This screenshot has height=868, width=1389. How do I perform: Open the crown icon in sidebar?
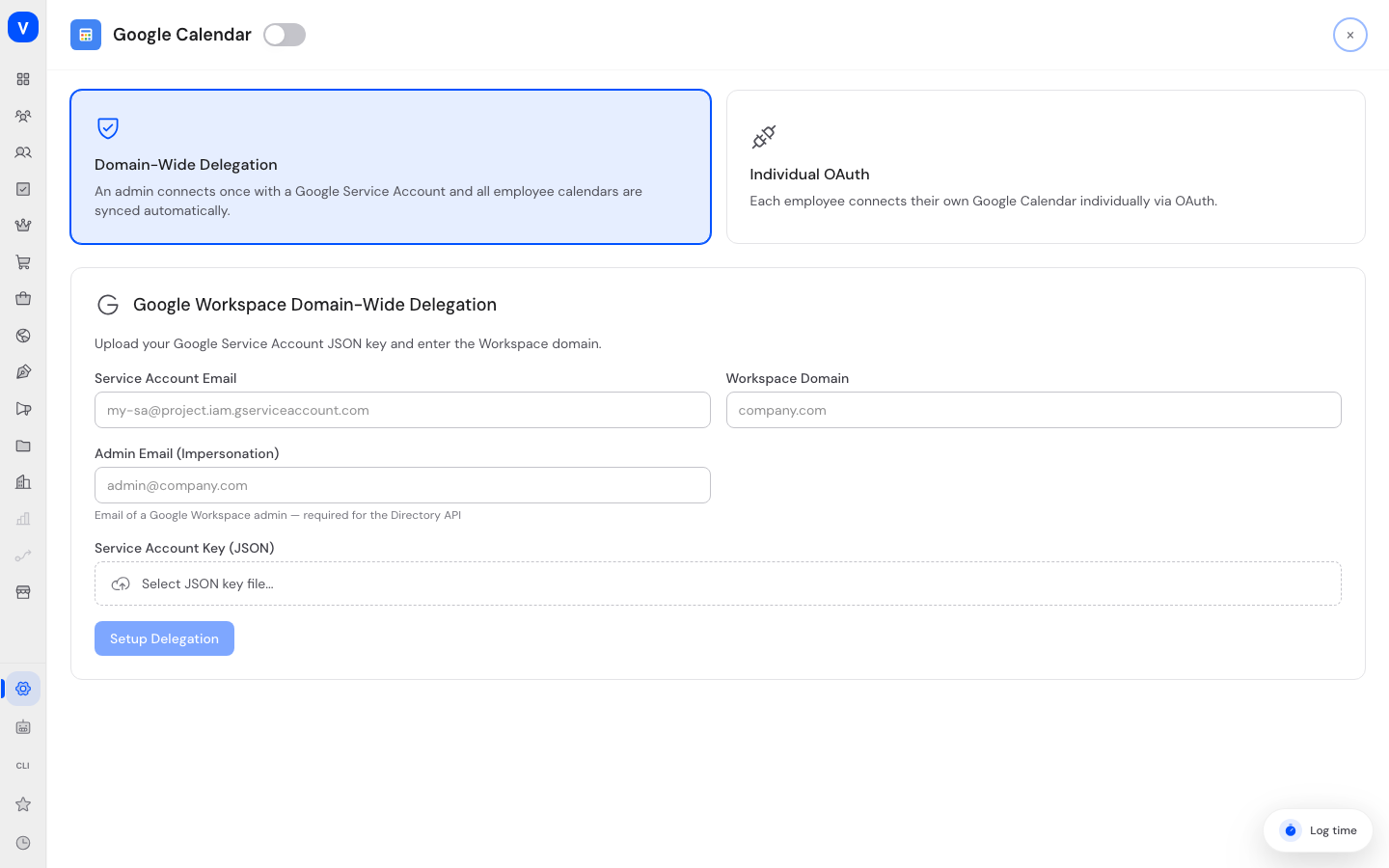pyautogui.click(x=23, y=226)
